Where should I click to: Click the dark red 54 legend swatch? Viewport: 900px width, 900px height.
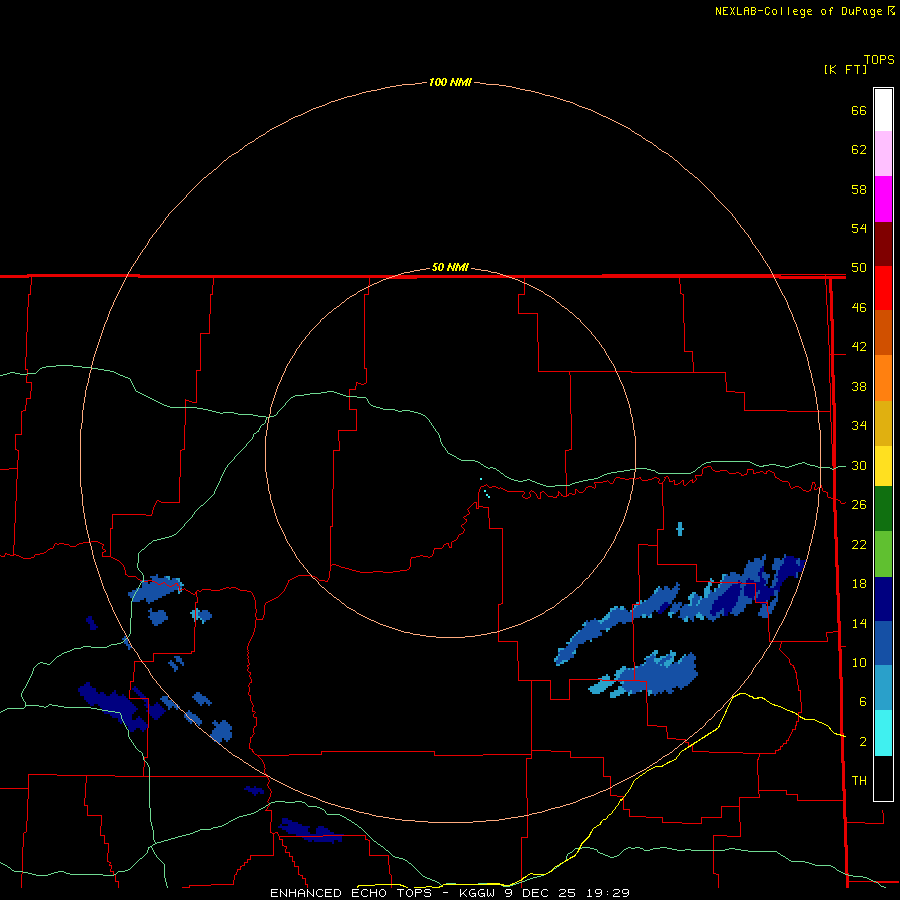[883, 245]
